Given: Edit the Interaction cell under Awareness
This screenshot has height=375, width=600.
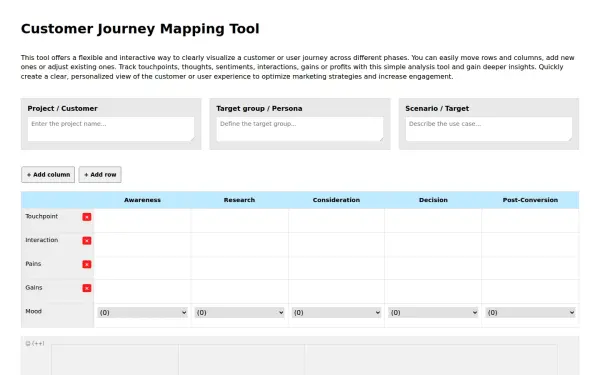Looking at the screenshot, I should pyautogui.click(x=142, y=245).
